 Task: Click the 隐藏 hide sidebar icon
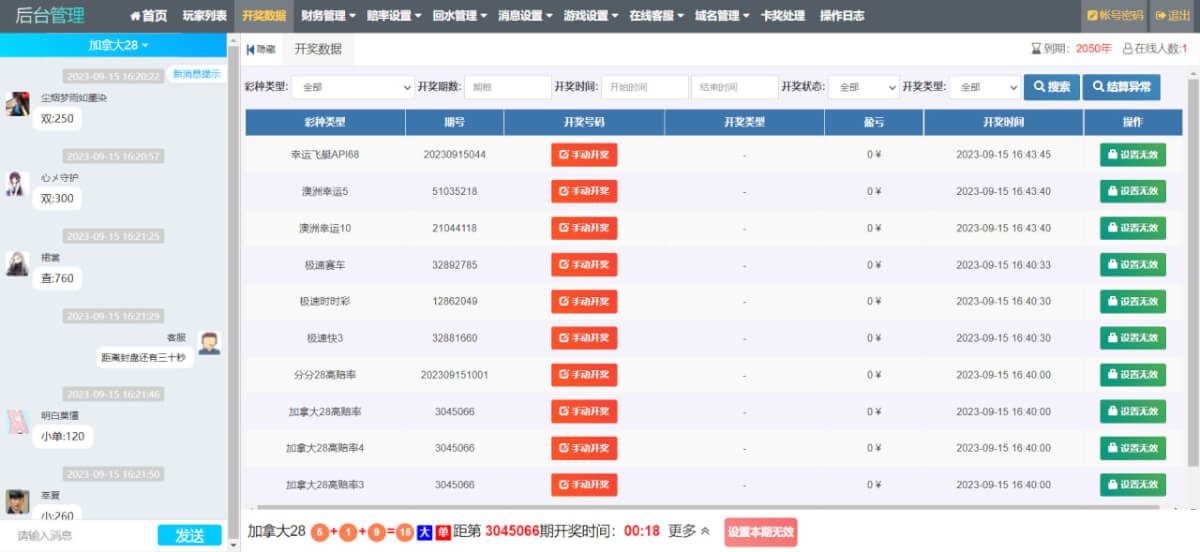pos(261,49)
